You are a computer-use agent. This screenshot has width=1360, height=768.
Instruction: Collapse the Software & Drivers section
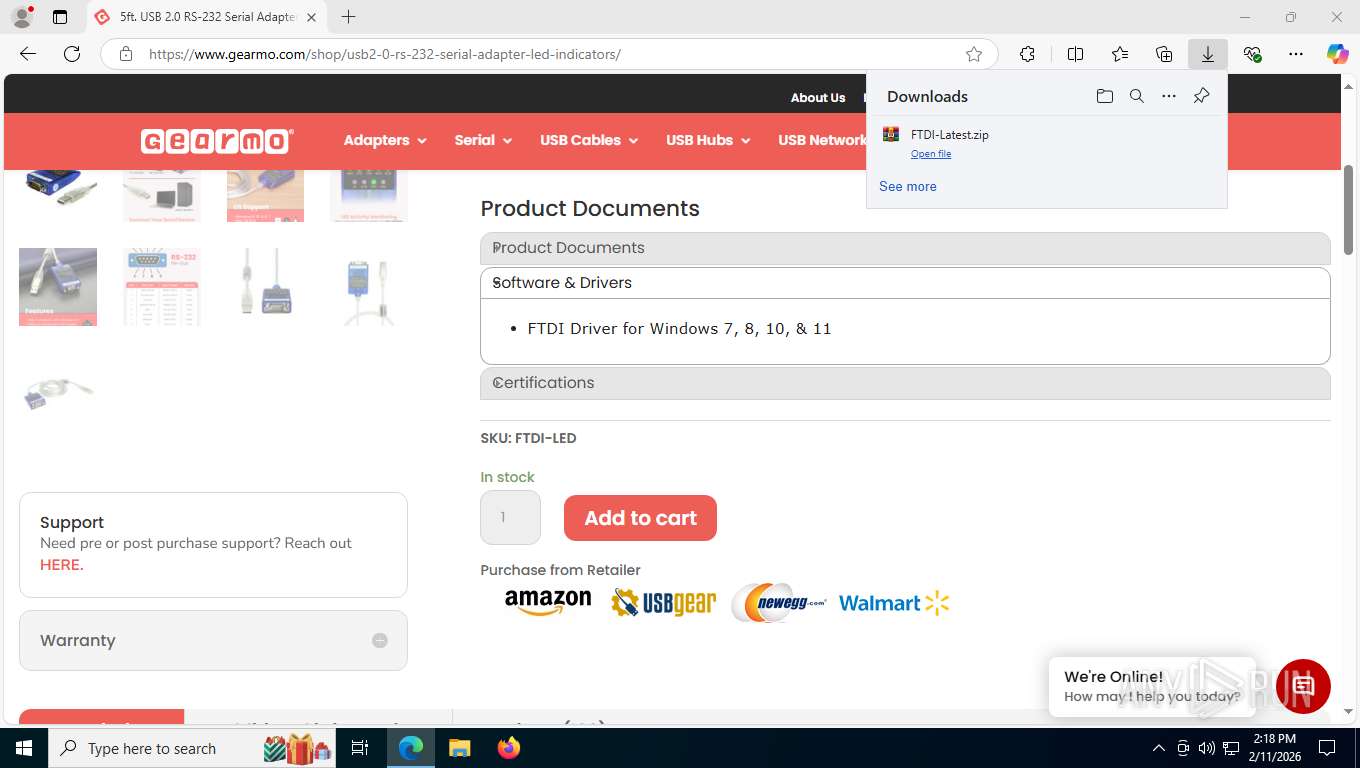click(905, 283)
